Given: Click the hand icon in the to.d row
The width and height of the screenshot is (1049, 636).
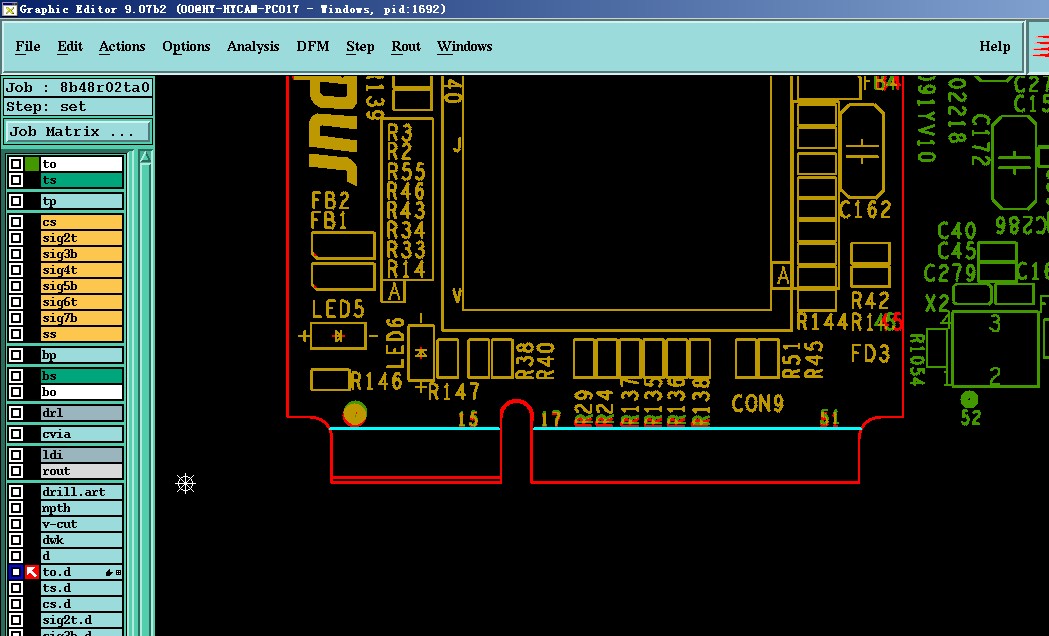Looking at the screenshot, I should tap(109, 572).
